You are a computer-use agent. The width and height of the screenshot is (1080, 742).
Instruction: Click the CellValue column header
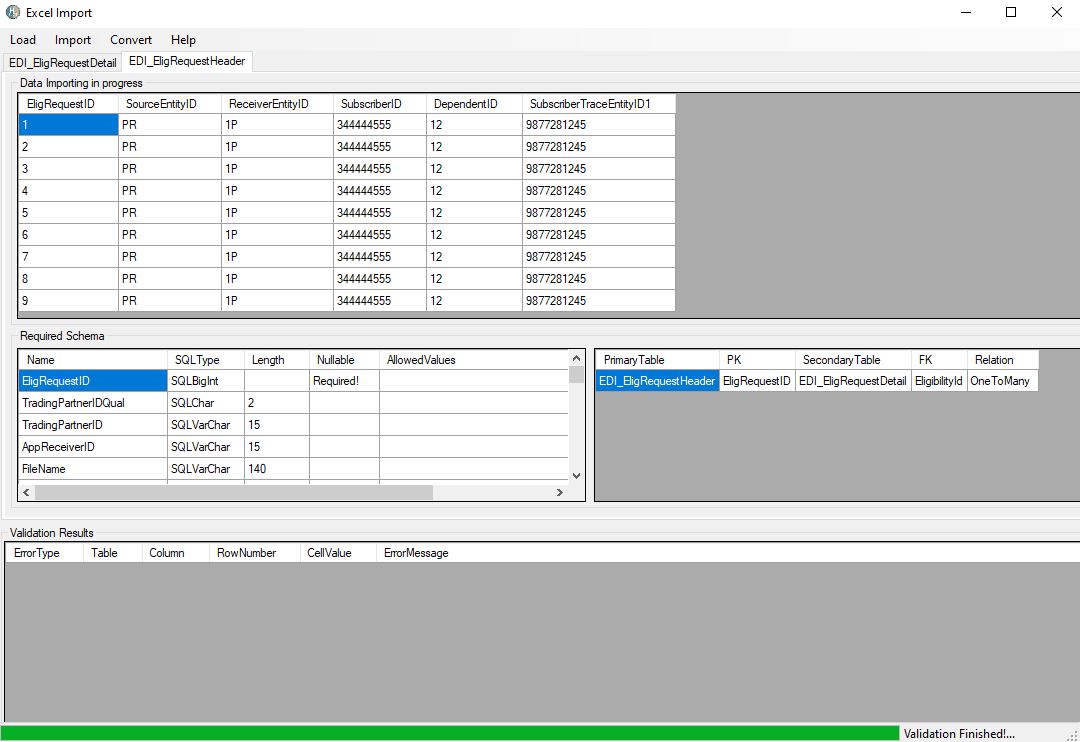coord(338,553)
